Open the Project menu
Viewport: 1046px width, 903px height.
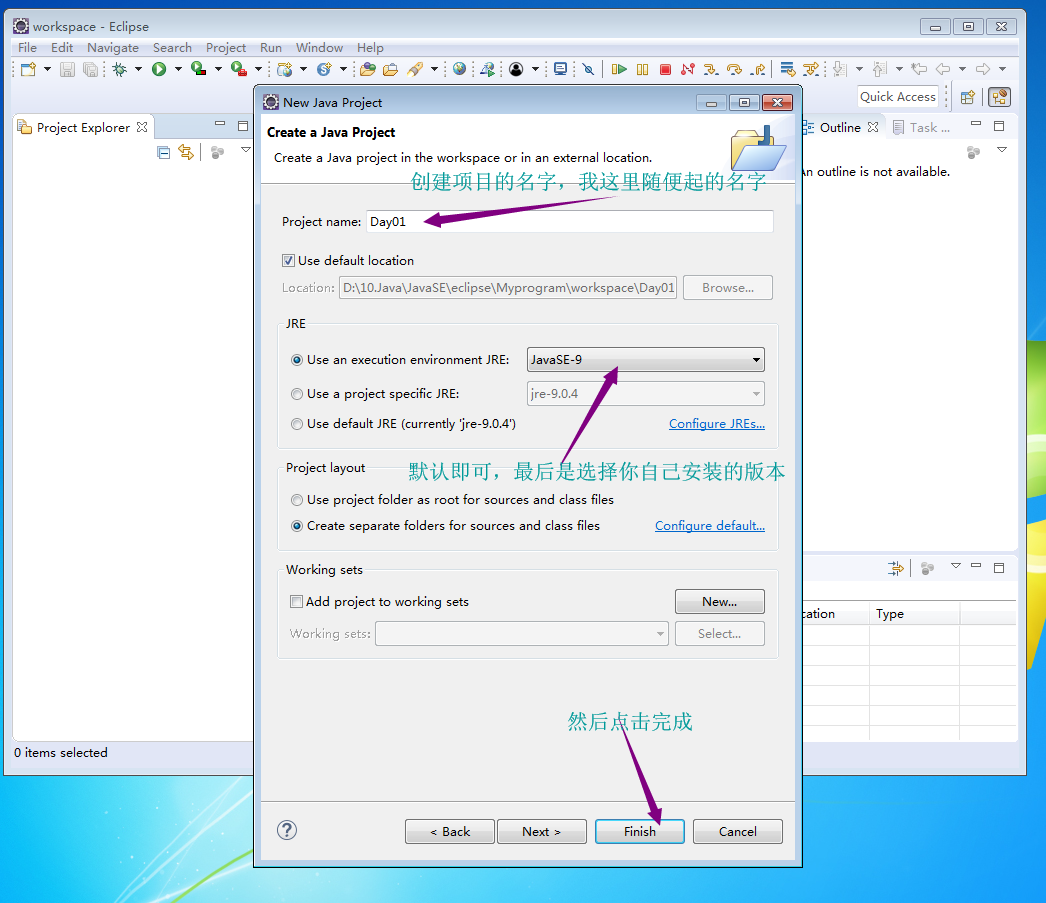pos(225,48)
